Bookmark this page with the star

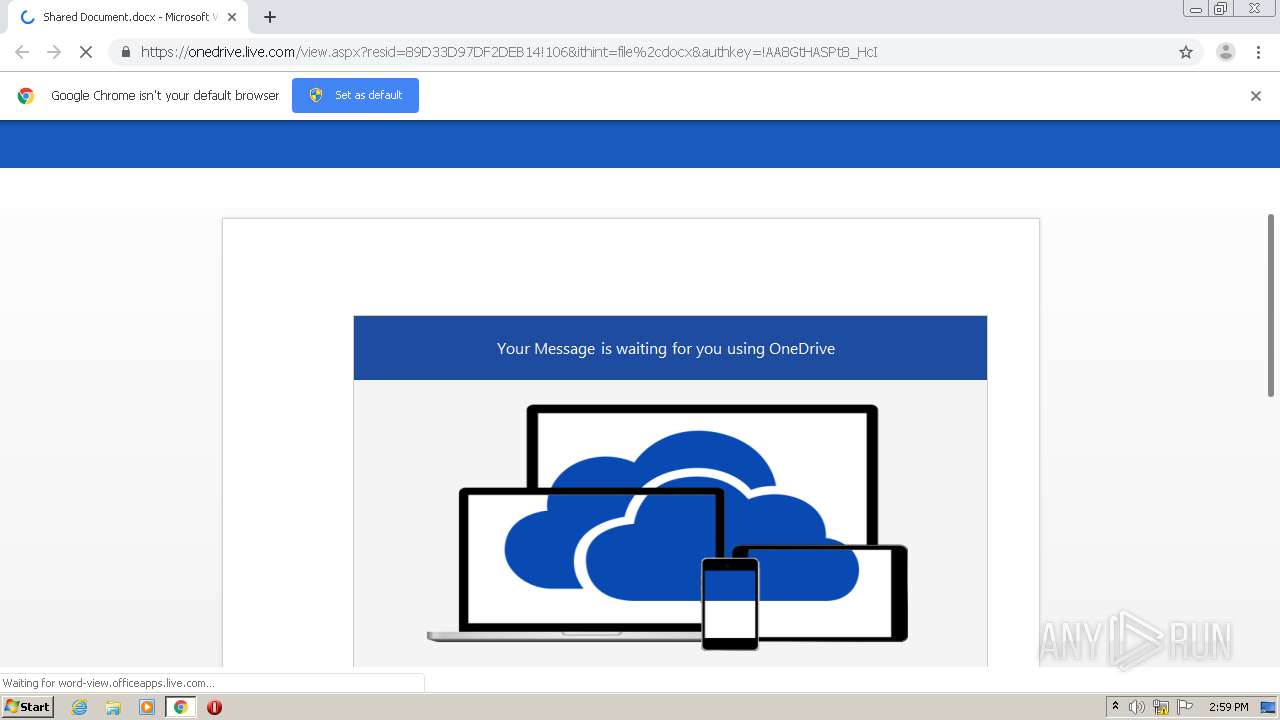pos(1186,52)
